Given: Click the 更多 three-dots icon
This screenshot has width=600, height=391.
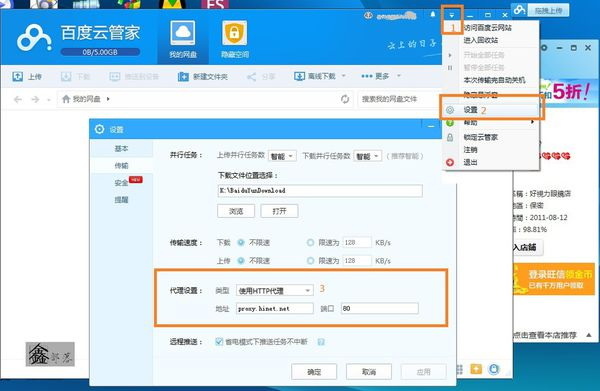Looking at the screenshot, I should tap(367, 76).
